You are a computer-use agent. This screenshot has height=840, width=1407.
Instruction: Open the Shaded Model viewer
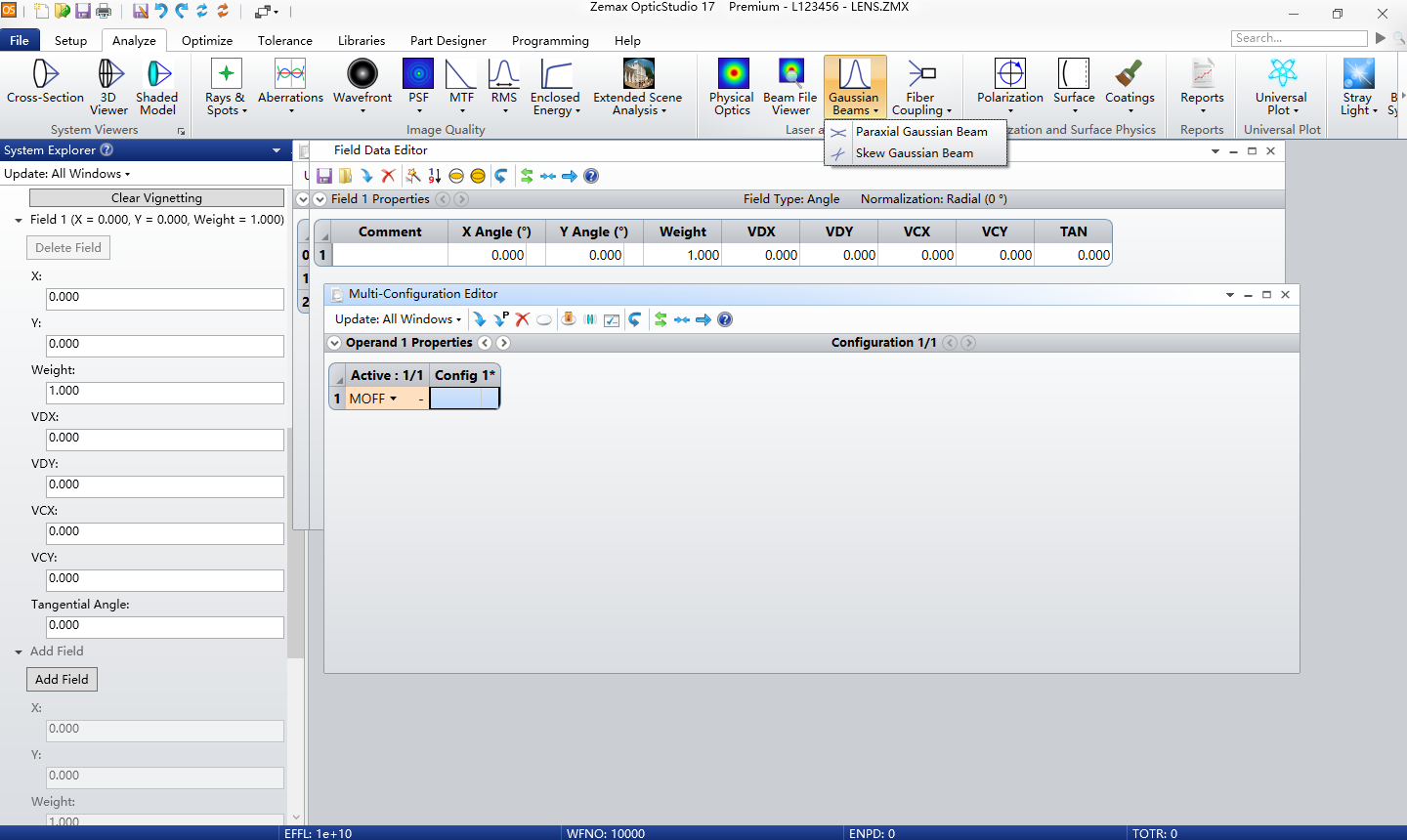point(157,87)
